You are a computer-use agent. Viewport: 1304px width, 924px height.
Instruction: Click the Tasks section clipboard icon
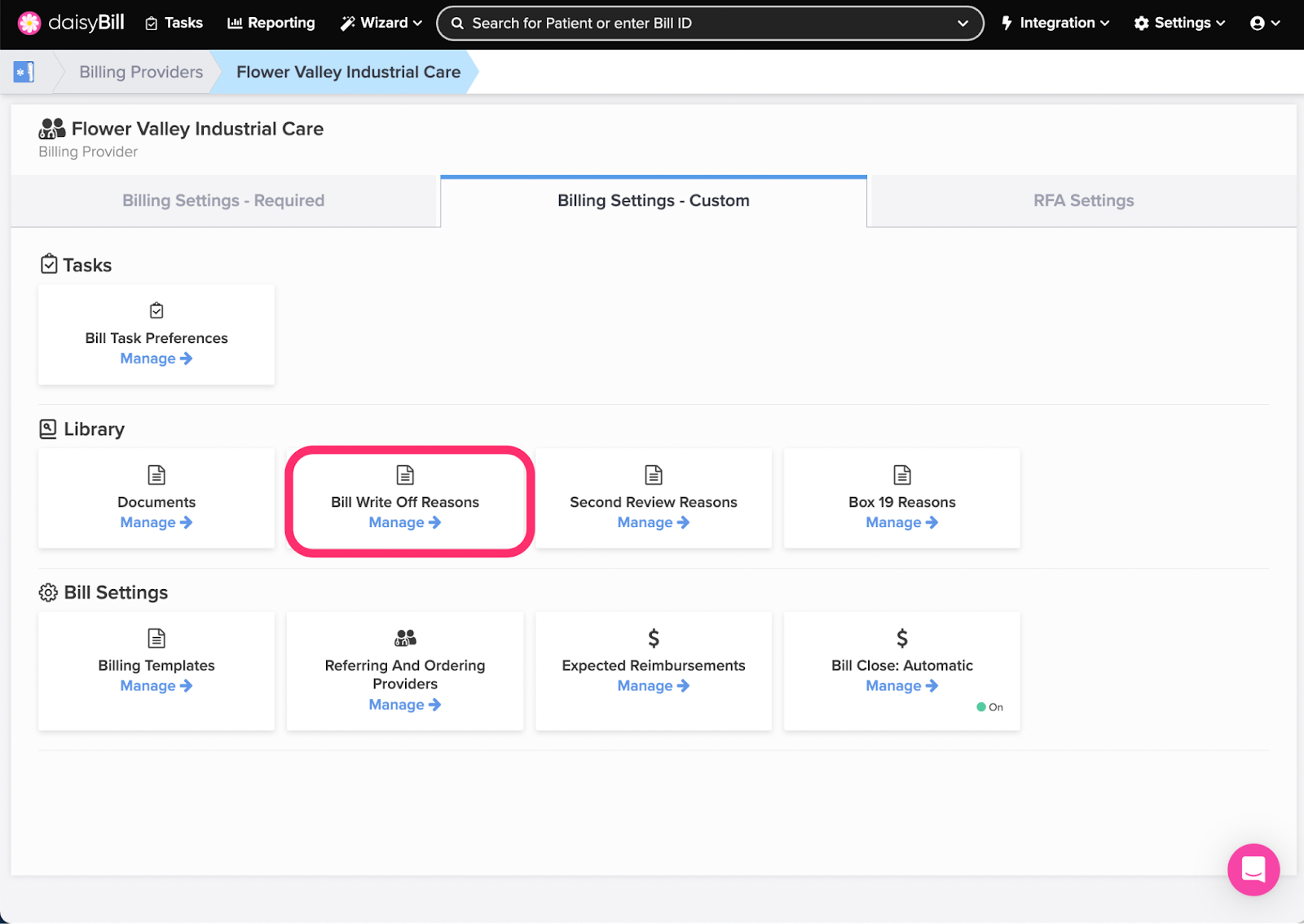pyautogui.click(x=49, y=264)
